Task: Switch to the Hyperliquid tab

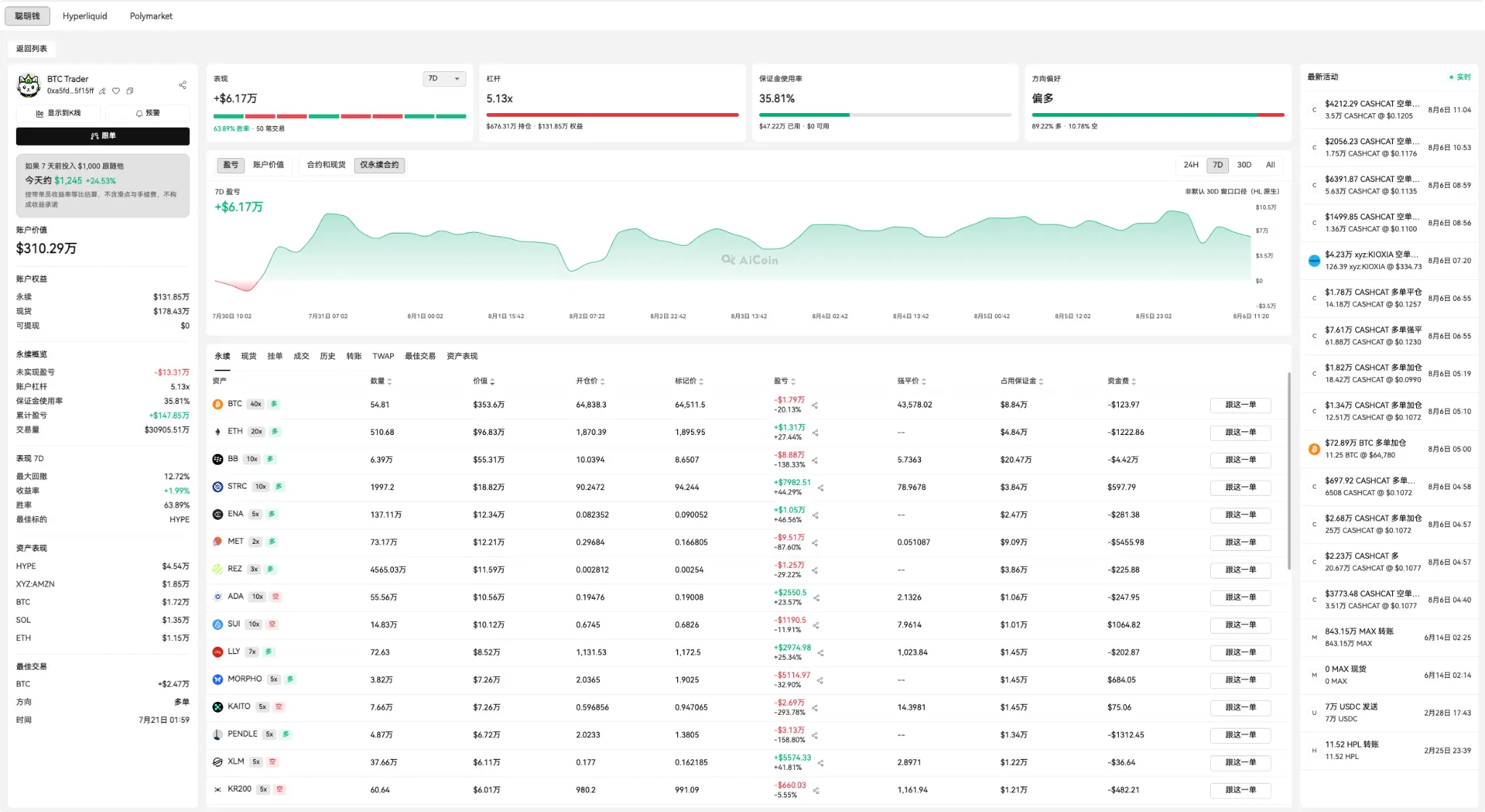Action: click(x=85, y=16)
